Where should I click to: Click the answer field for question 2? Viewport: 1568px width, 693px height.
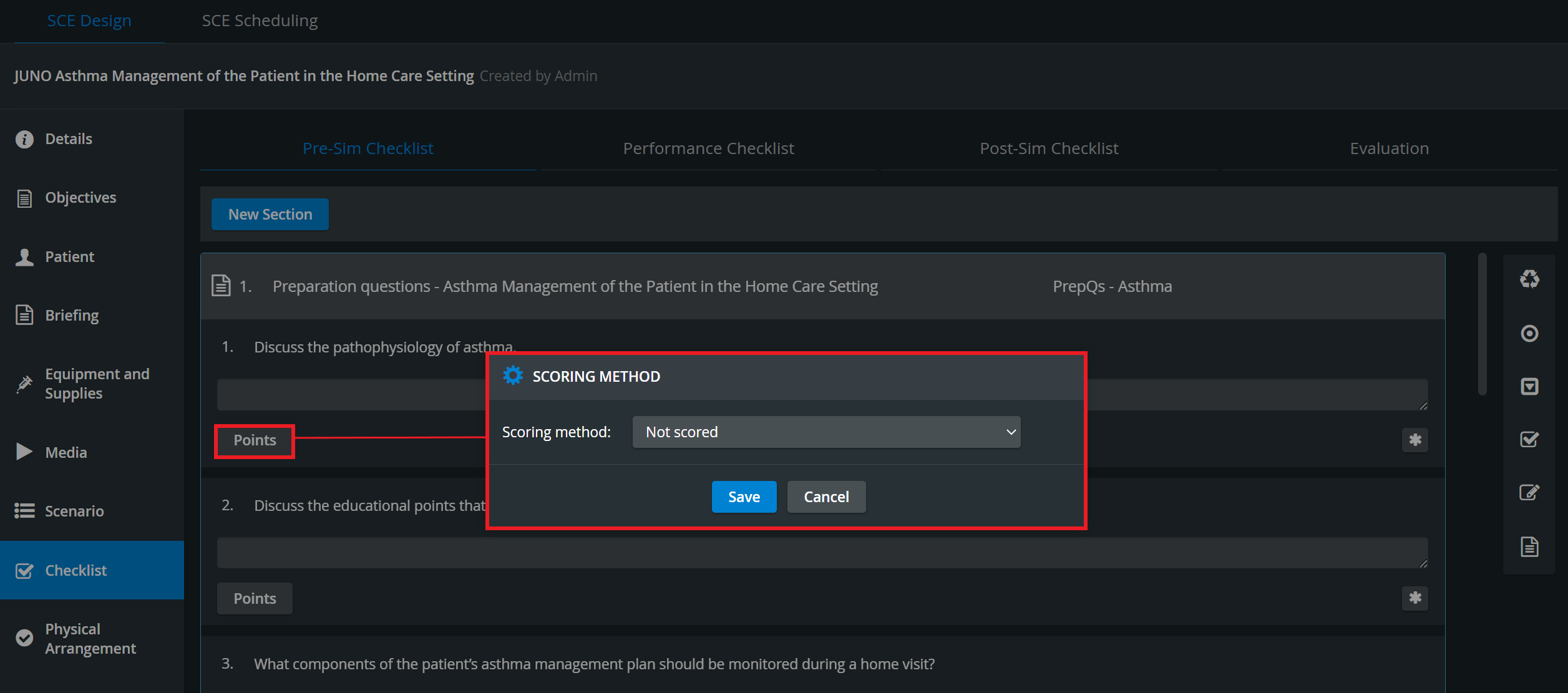822,553
